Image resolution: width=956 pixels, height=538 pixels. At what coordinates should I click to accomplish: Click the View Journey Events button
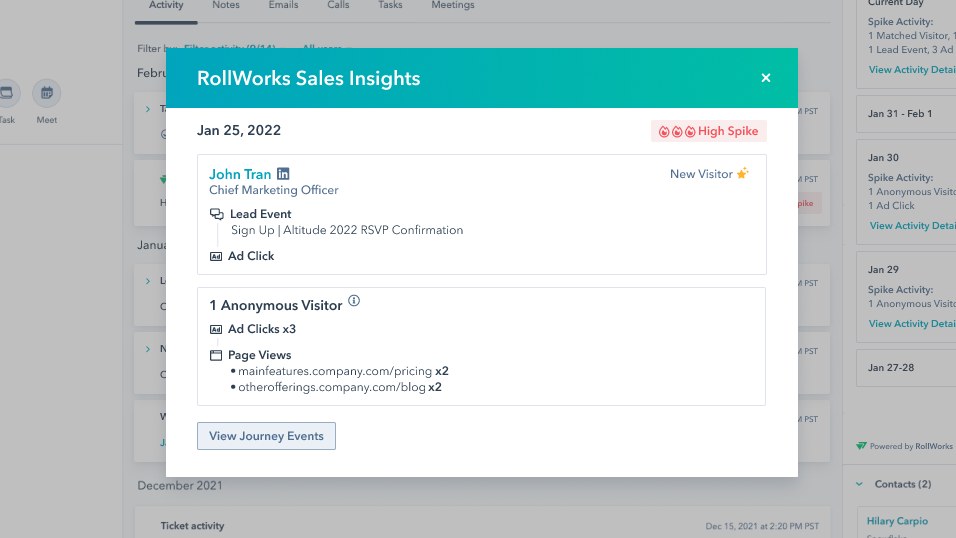266,436
